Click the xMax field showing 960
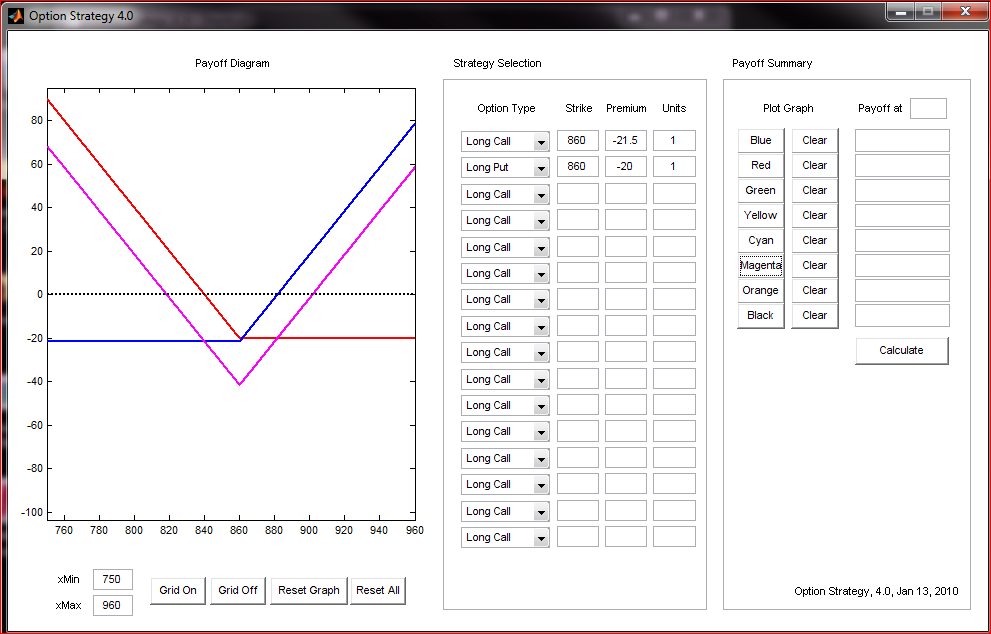The width and height of the screenshot is (991, 634). click(x=112, y=606)
